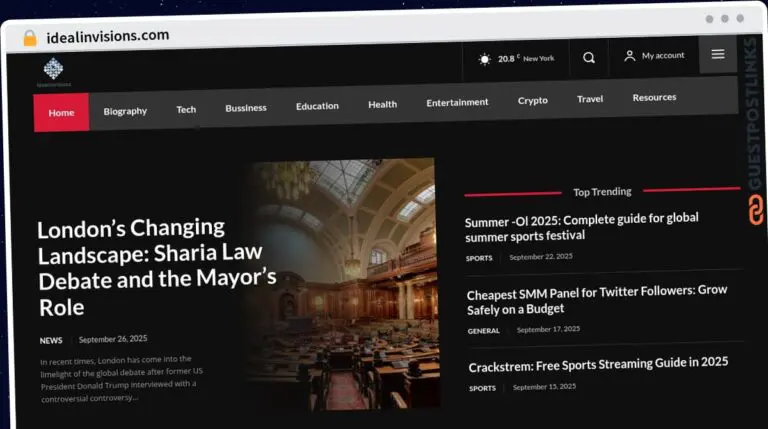This screenshot has height=429, width=768.
Task: Open the hamburger menu
Action: [718, 54]
